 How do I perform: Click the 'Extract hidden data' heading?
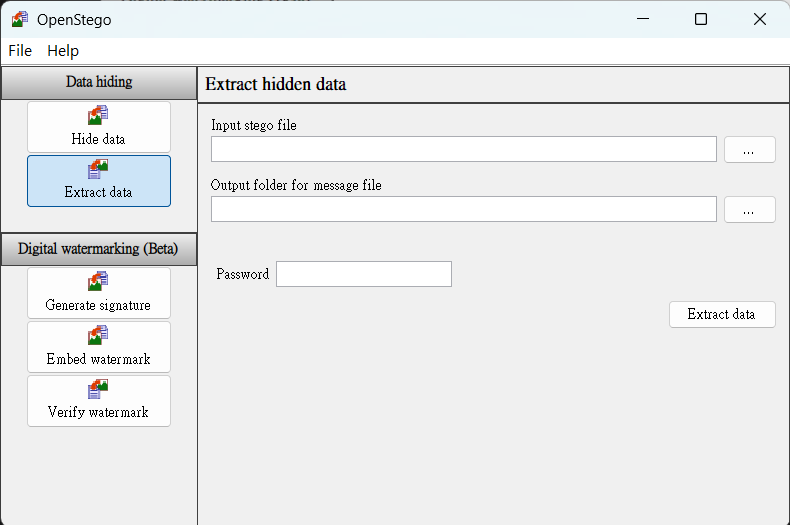[276, 84]
